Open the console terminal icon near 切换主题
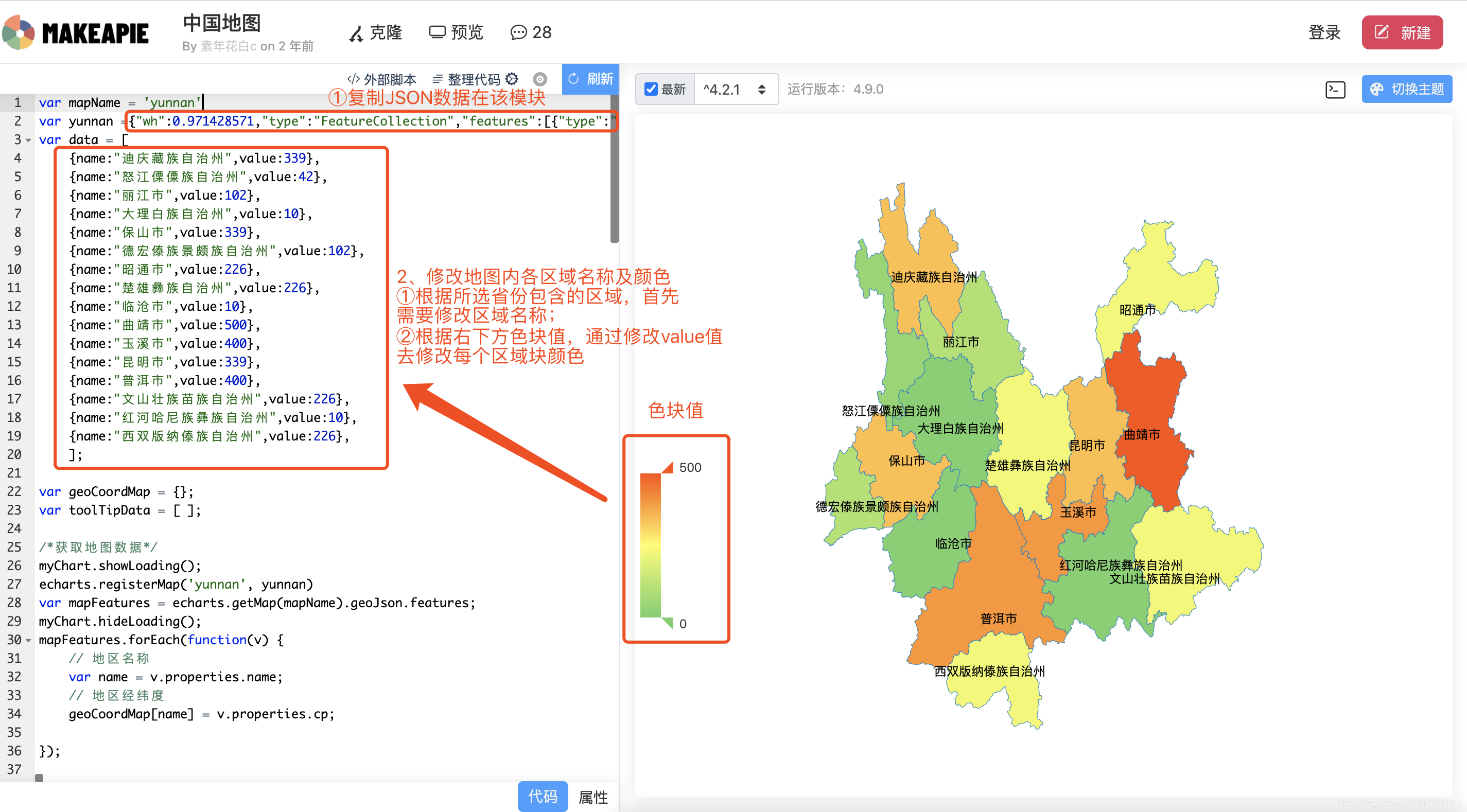 click(x=1335, y=90)
